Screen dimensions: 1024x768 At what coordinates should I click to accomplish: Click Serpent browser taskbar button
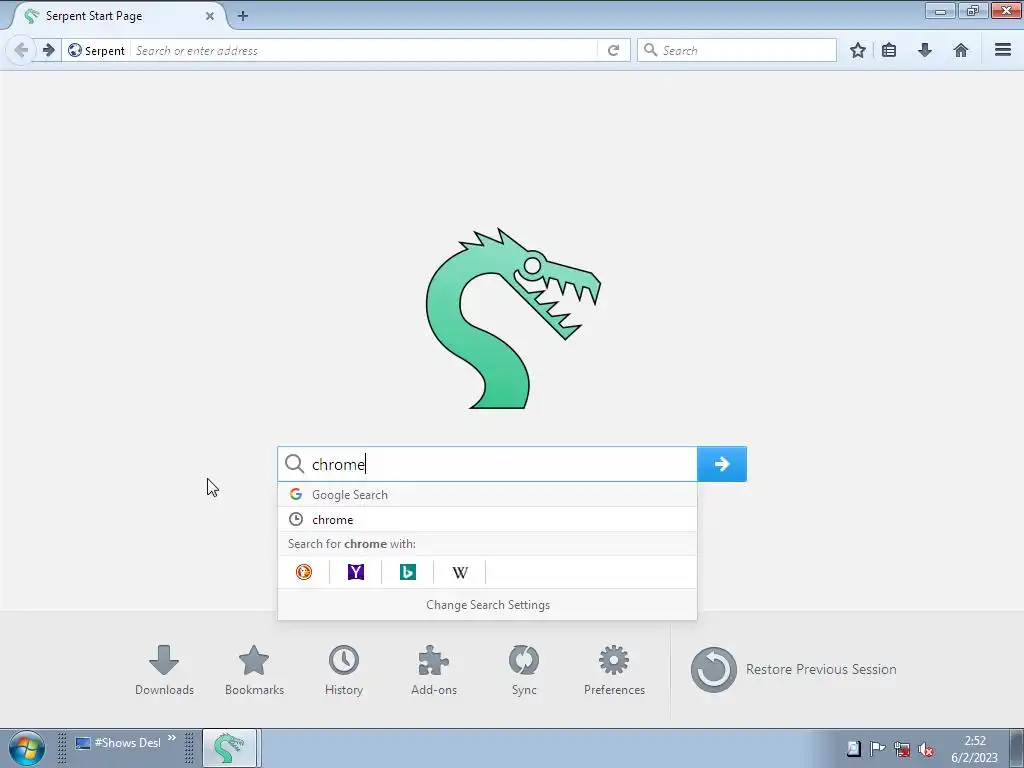[229, 748]
